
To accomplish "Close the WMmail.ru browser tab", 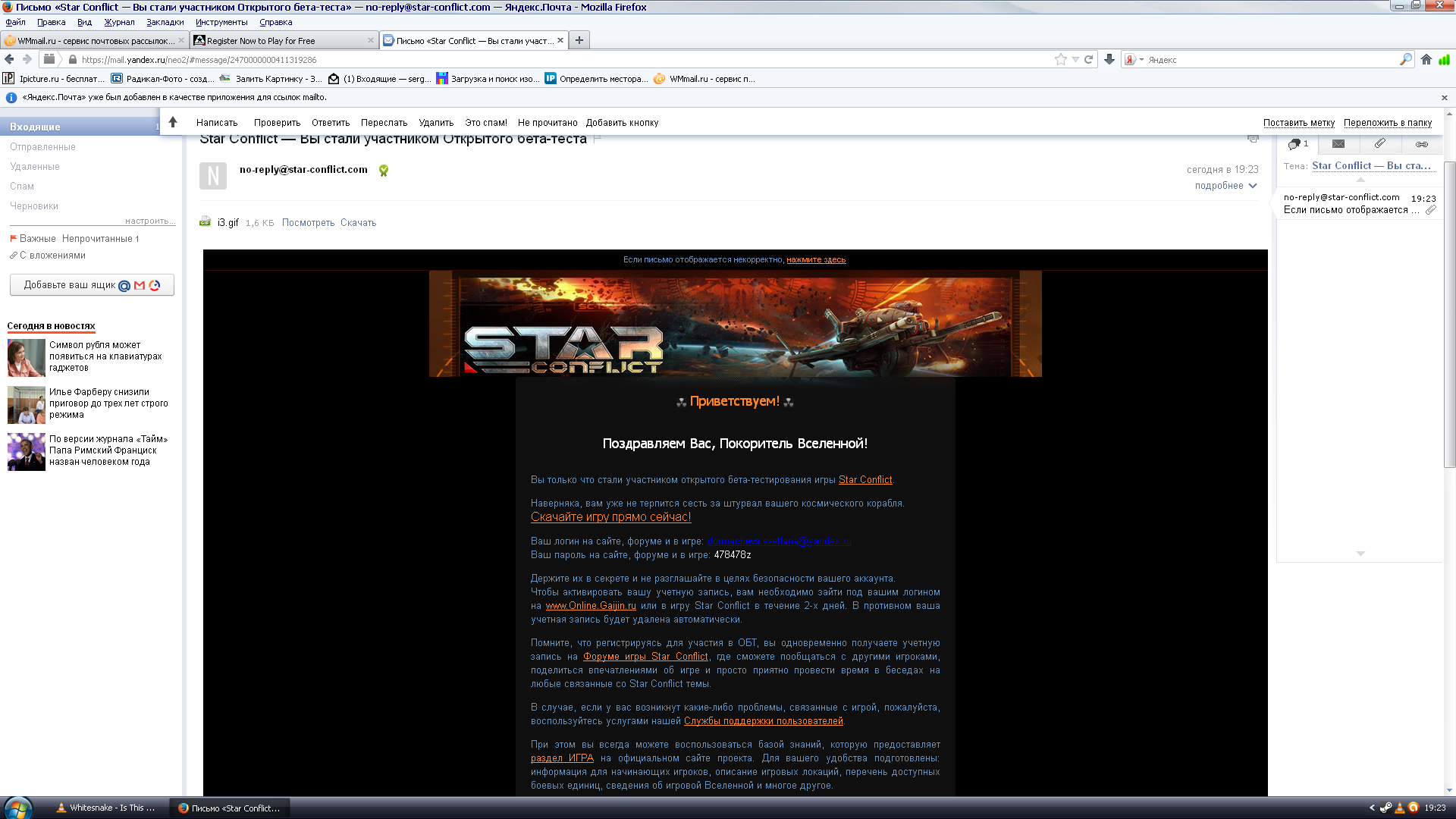I will point(181,40).
